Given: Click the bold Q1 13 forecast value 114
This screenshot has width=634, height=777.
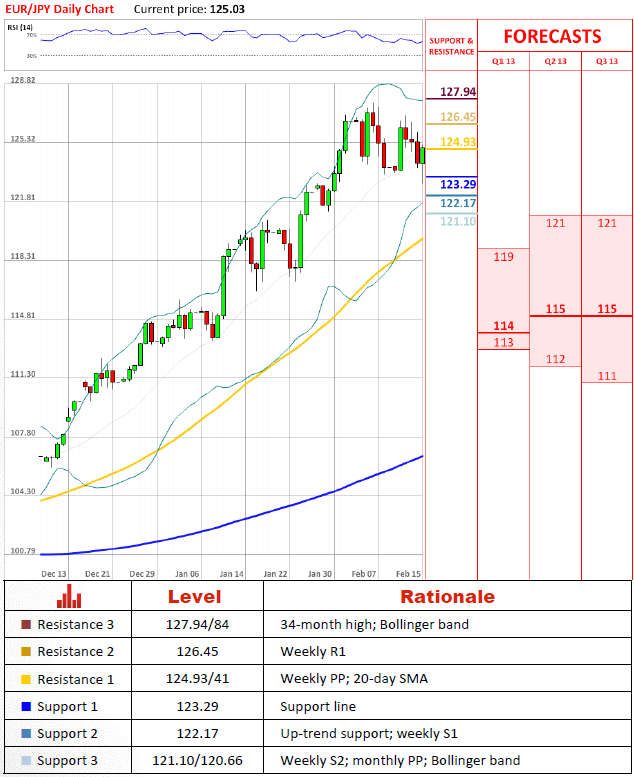Looking at the screenshot, I should click(503, 326).
